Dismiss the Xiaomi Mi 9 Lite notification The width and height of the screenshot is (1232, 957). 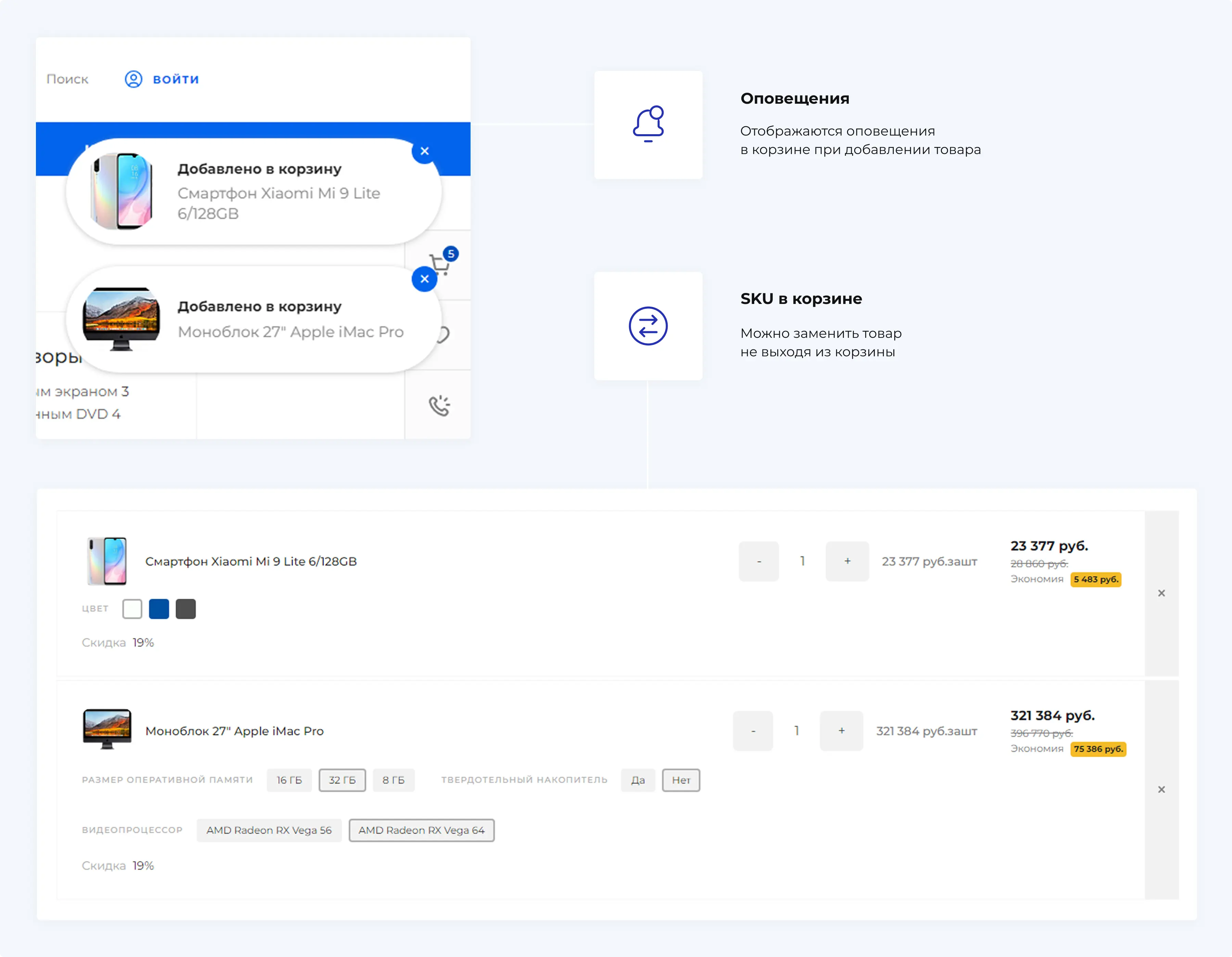pyautogui.click(x=425, y=151)
